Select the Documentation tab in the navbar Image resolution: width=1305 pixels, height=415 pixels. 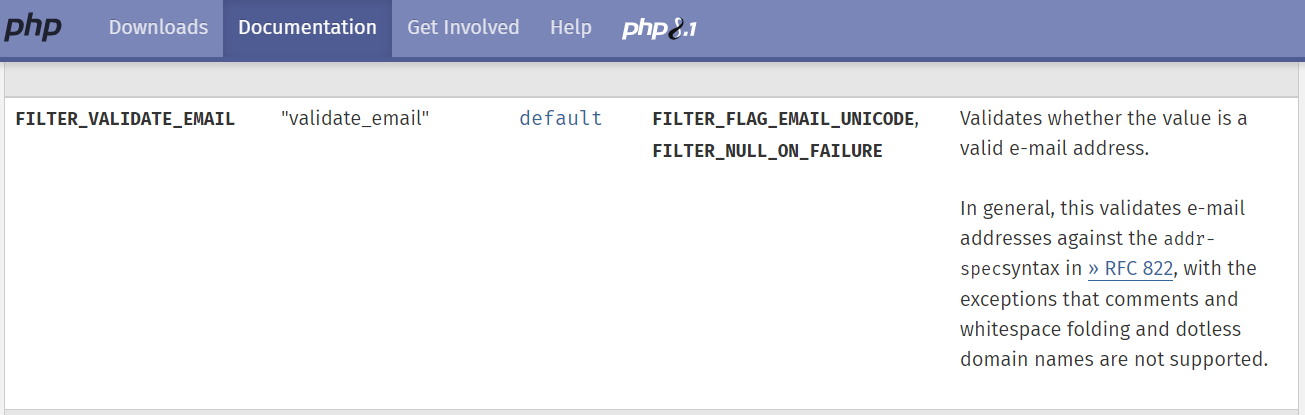tap(307, 28)
